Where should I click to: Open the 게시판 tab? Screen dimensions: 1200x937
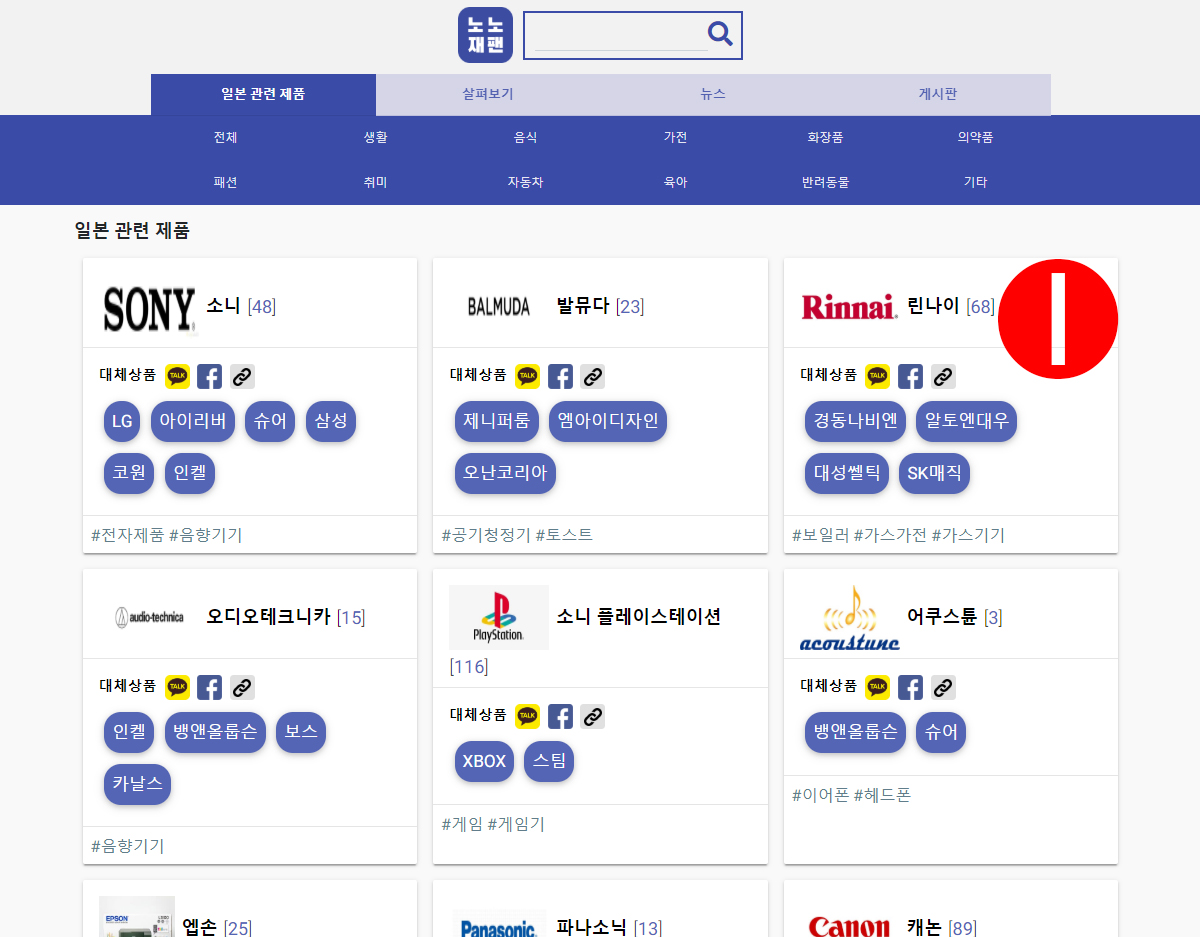coord(938,94)
